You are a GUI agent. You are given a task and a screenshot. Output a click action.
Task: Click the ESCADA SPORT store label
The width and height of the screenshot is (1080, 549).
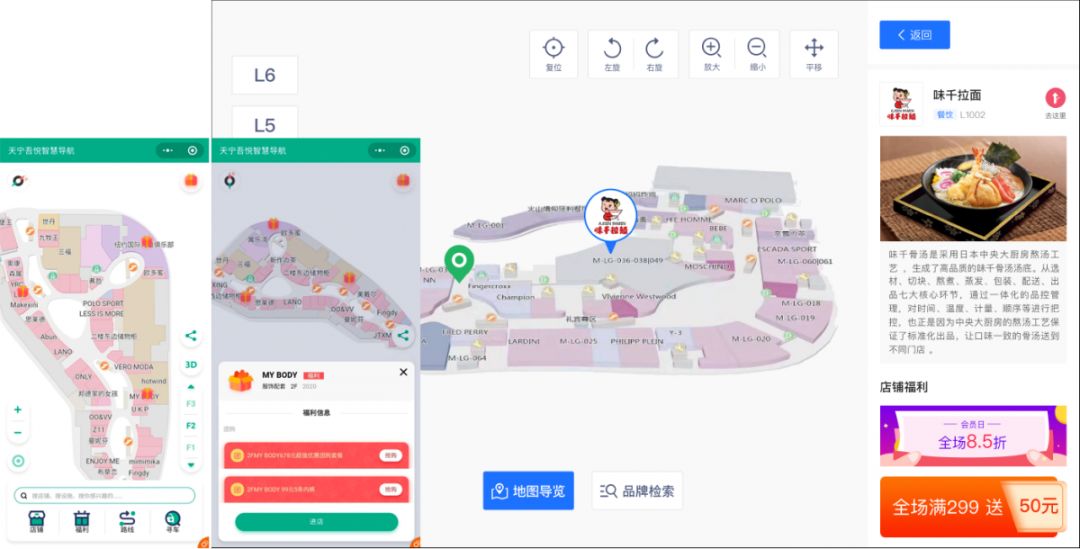tap(786, 249)
